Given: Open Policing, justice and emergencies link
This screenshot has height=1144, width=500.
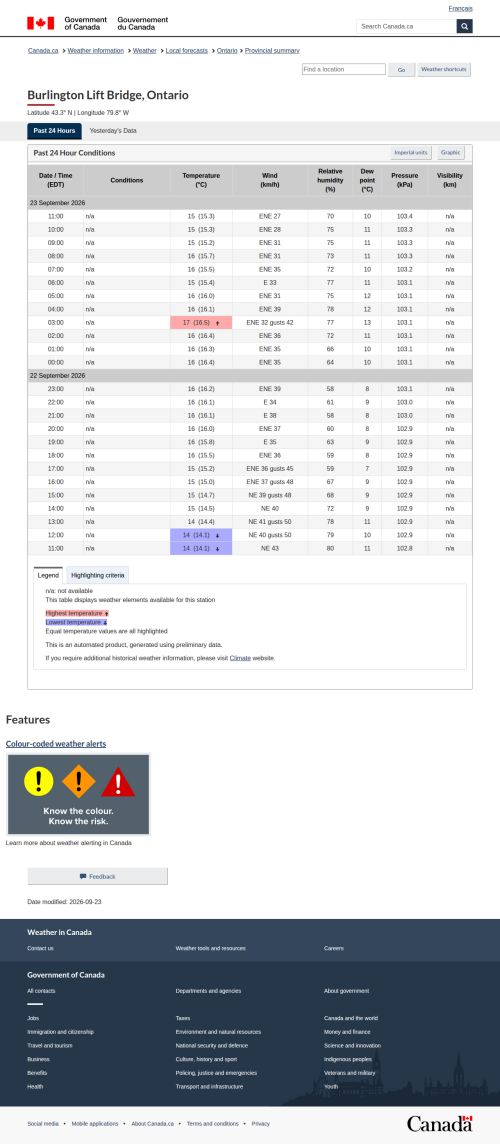Looking at the screenshot, I should (216, 1072).
